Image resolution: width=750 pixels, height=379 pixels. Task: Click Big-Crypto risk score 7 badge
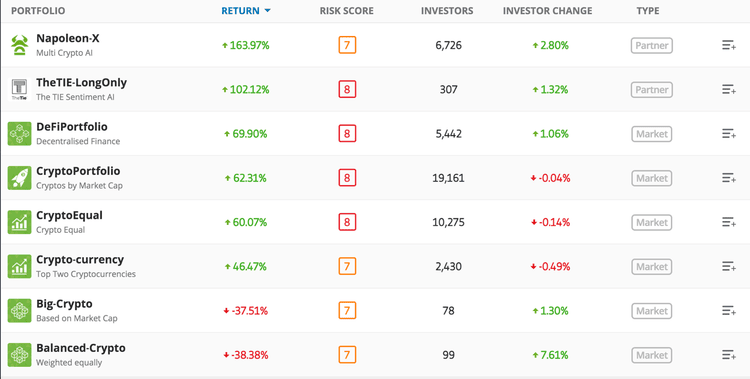347,311
